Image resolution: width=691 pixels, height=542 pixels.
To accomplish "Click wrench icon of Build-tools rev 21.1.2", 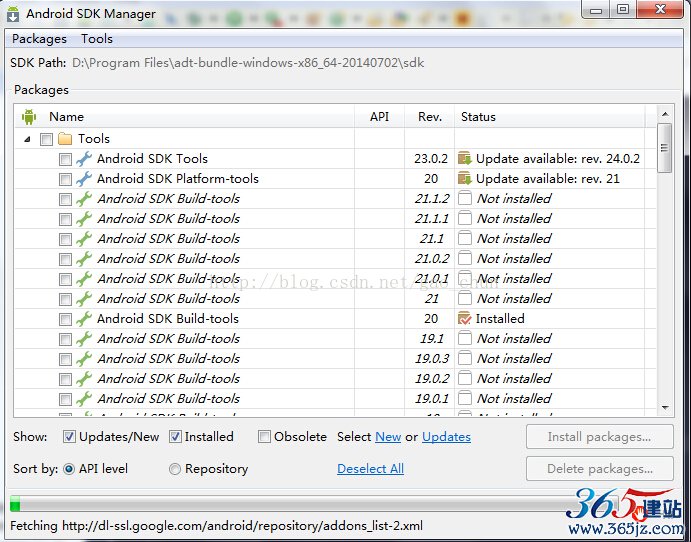I will pos(84,199).
